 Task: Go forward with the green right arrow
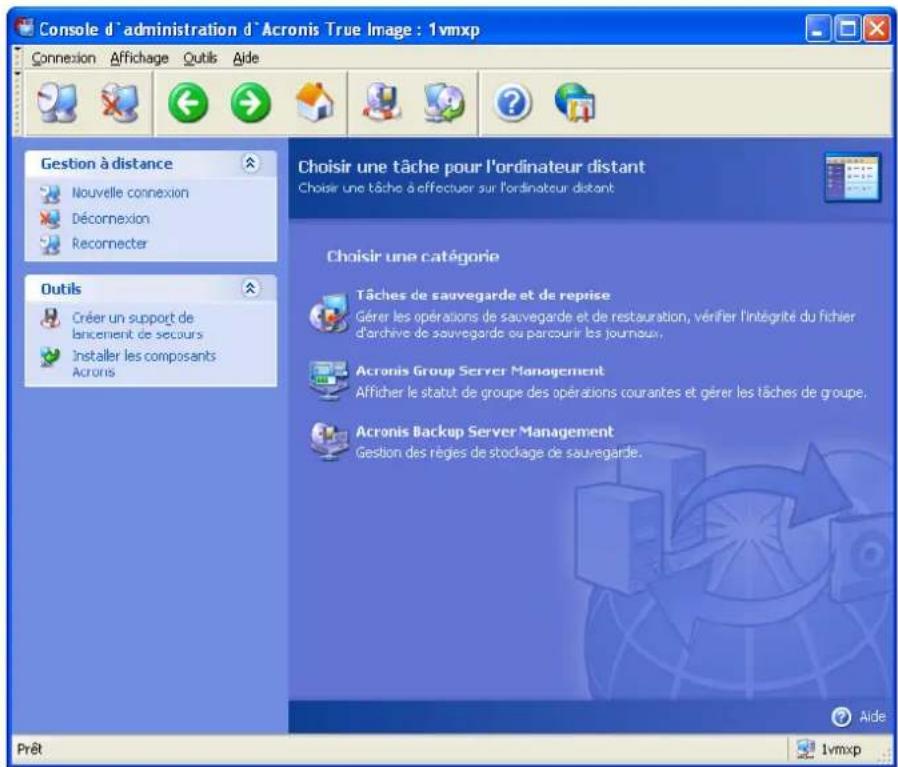point(250,103)
